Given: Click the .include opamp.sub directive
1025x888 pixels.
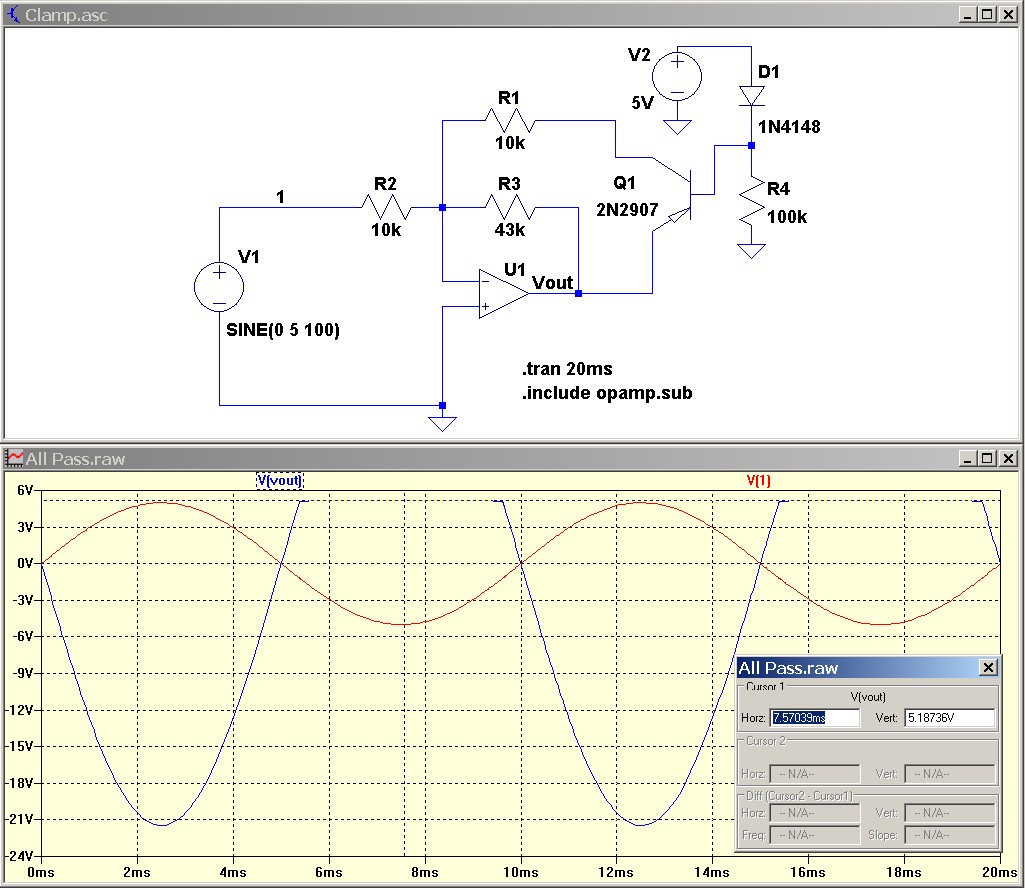Looking at the screenshot, I should tap(607, 393).
